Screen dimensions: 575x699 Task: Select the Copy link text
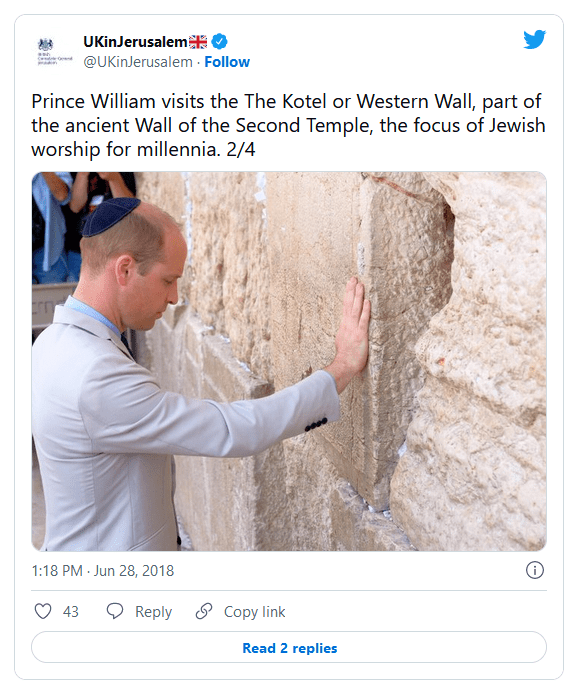click(x=255, y=612)
